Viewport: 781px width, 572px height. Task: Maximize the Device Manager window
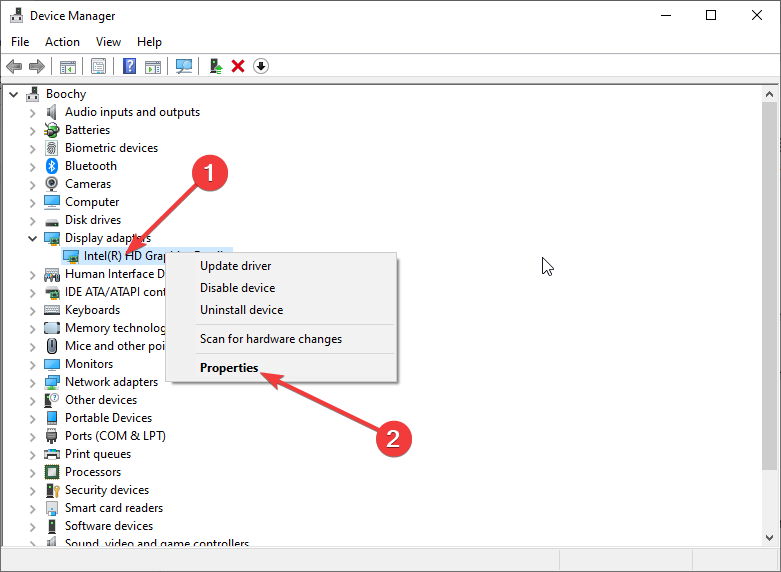[711, 15]
